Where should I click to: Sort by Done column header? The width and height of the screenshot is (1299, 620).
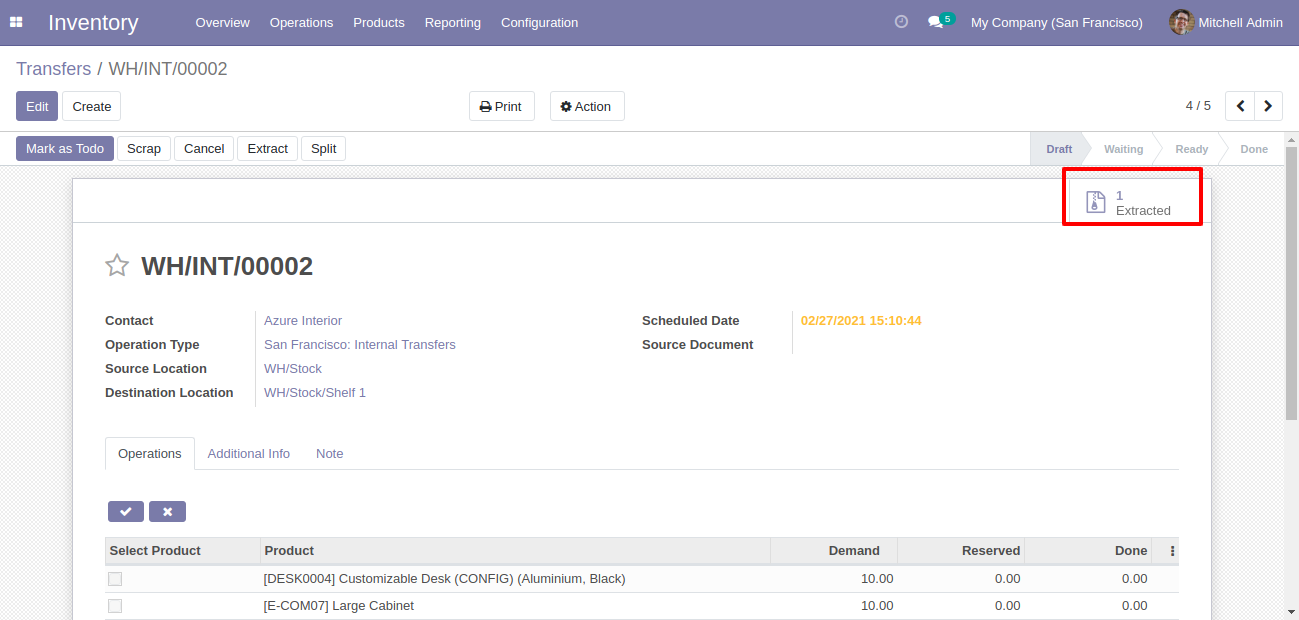[1088, 551]
